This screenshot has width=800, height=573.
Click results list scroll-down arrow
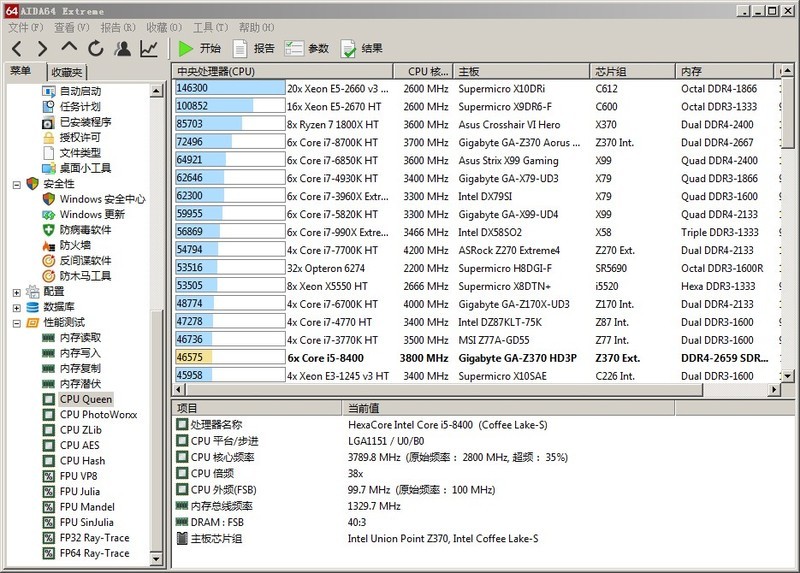click(x=788, y=376)
